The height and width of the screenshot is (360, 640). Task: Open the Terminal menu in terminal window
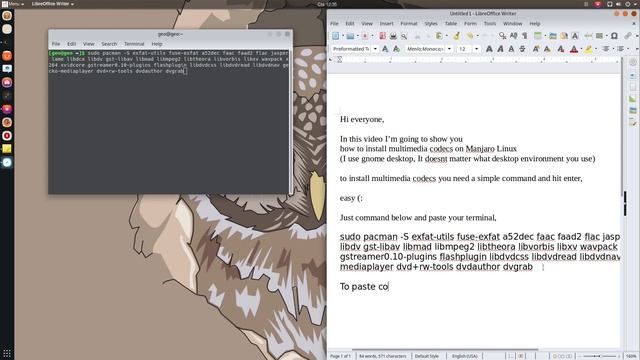pyautogui.click(x=134, y=44)
